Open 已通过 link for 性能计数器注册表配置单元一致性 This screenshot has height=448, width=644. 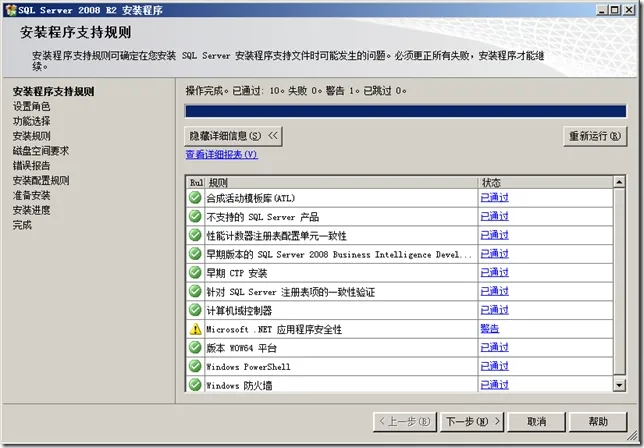click(x=494, y=235)
